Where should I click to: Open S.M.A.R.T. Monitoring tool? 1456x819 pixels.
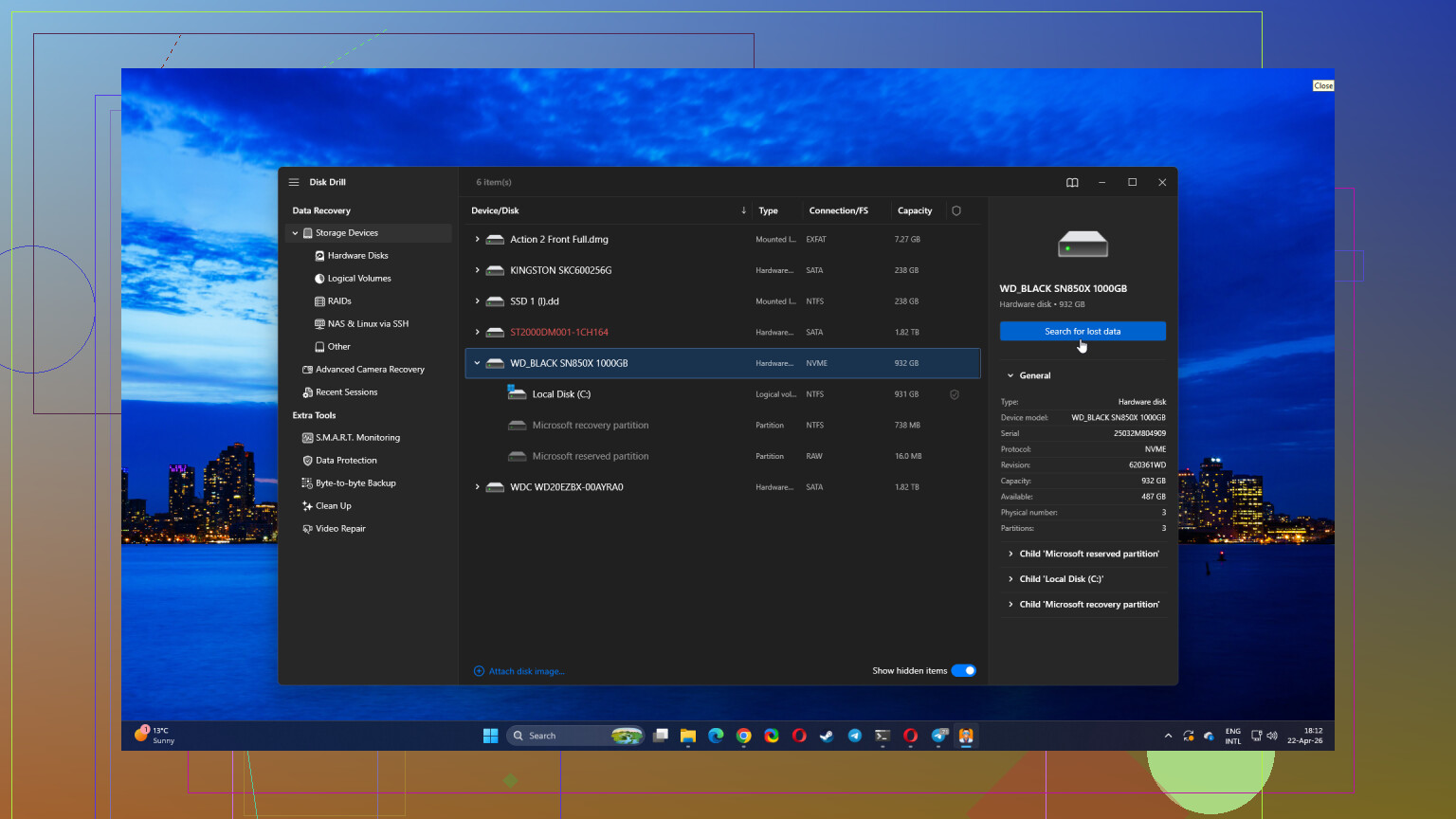(x=357, y=438)
